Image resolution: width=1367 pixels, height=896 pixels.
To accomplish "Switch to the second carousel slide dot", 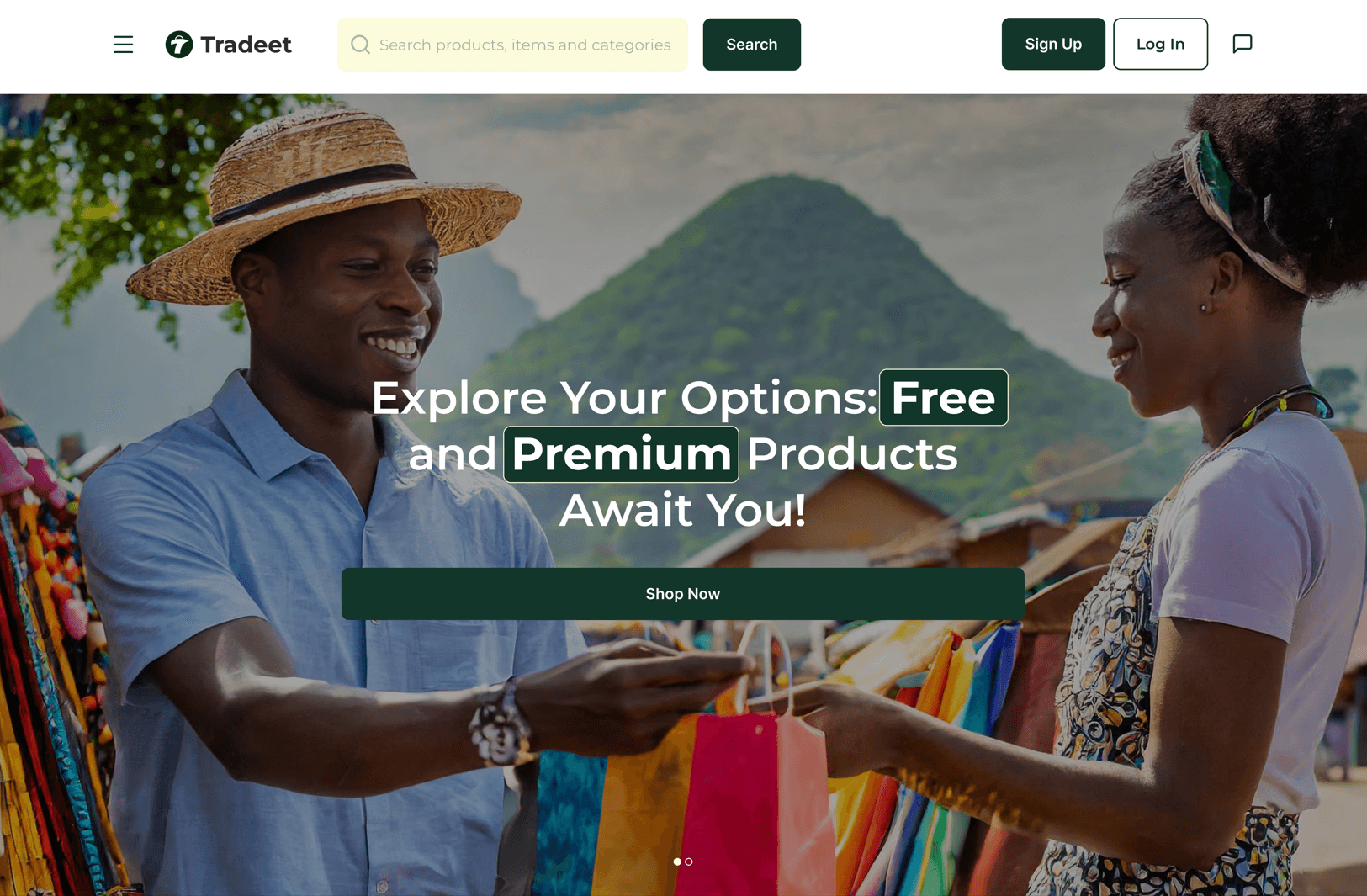I will click(689, 862).
